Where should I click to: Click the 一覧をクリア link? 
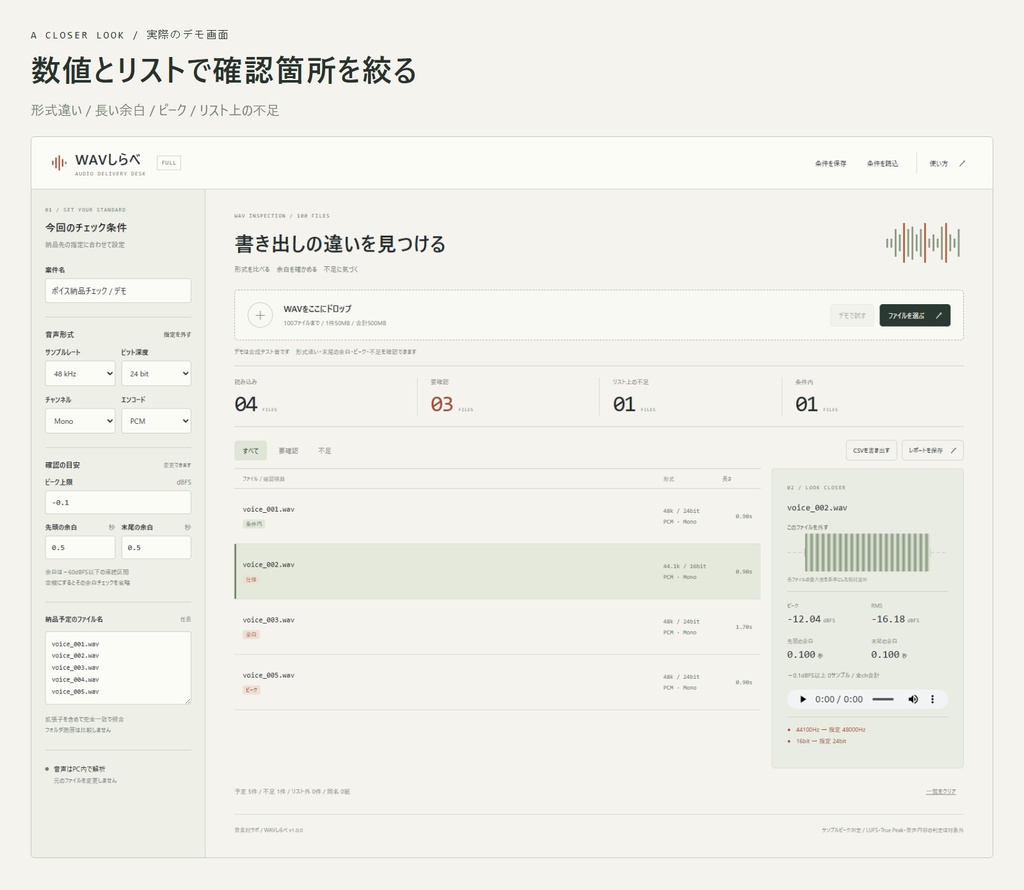940,791
